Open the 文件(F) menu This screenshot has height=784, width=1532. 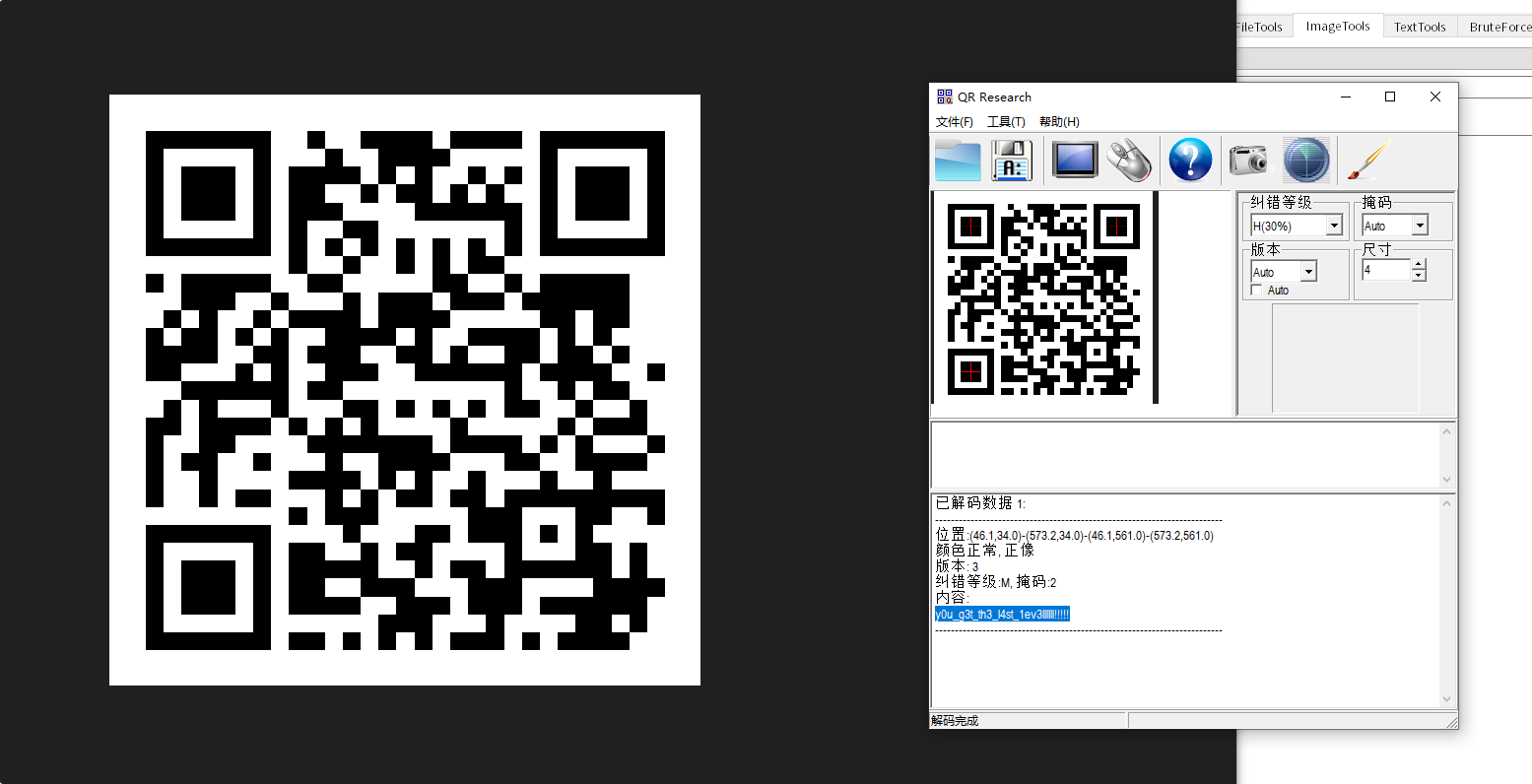click(x=954, y=122)
